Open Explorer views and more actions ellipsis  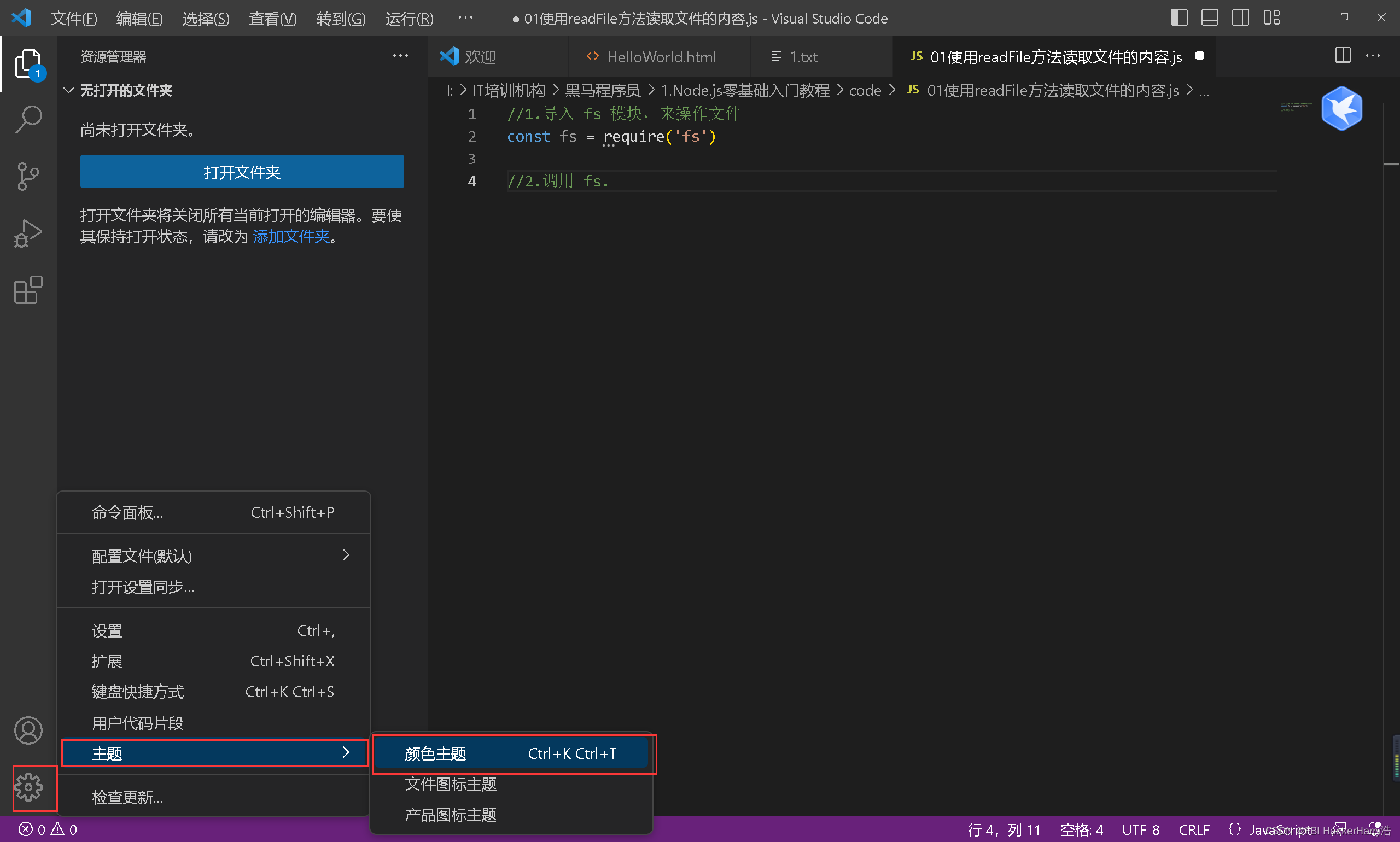tap(401, 56)
